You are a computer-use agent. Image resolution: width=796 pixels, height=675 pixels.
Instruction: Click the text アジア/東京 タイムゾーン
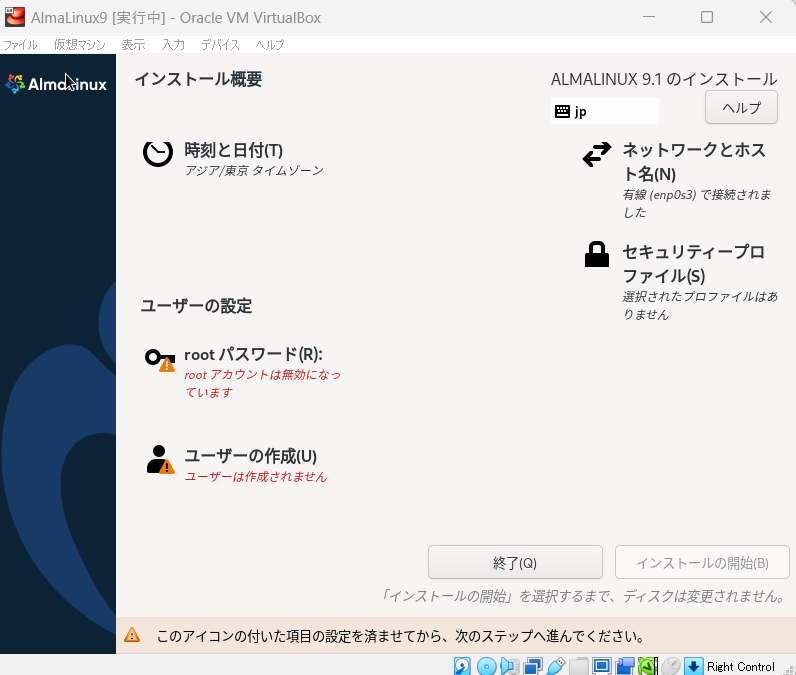click(x=254, y=171)
